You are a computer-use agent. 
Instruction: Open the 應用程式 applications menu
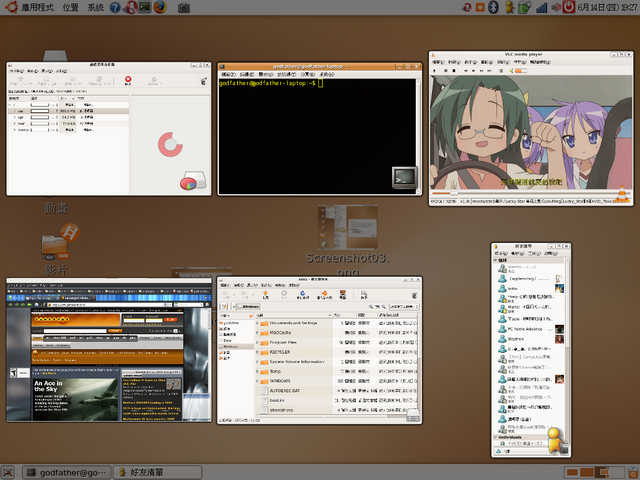coord(37,7)
